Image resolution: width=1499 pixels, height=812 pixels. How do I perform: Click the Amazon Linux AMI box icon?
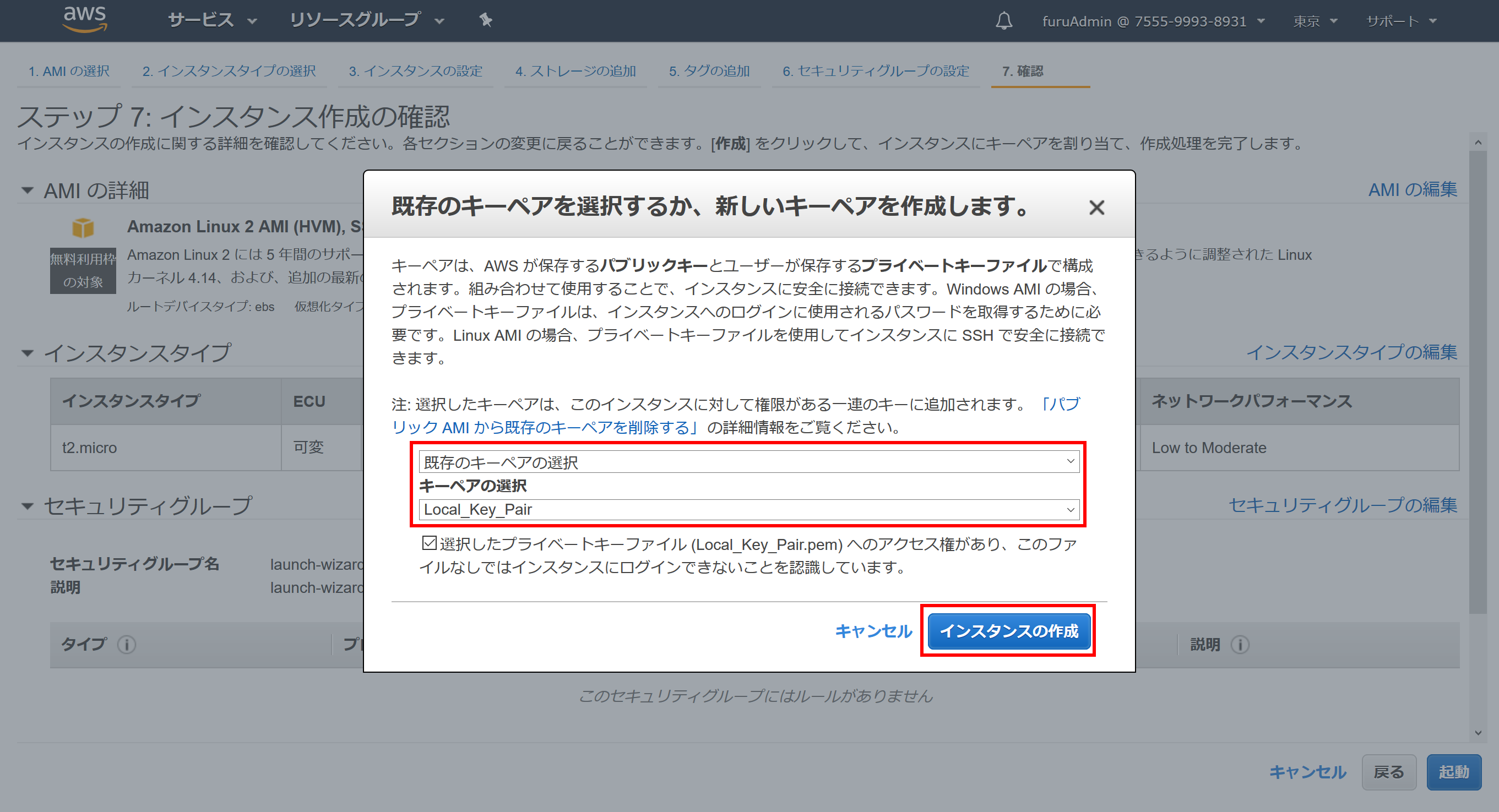pyautogui.click(x=83, y=227)
